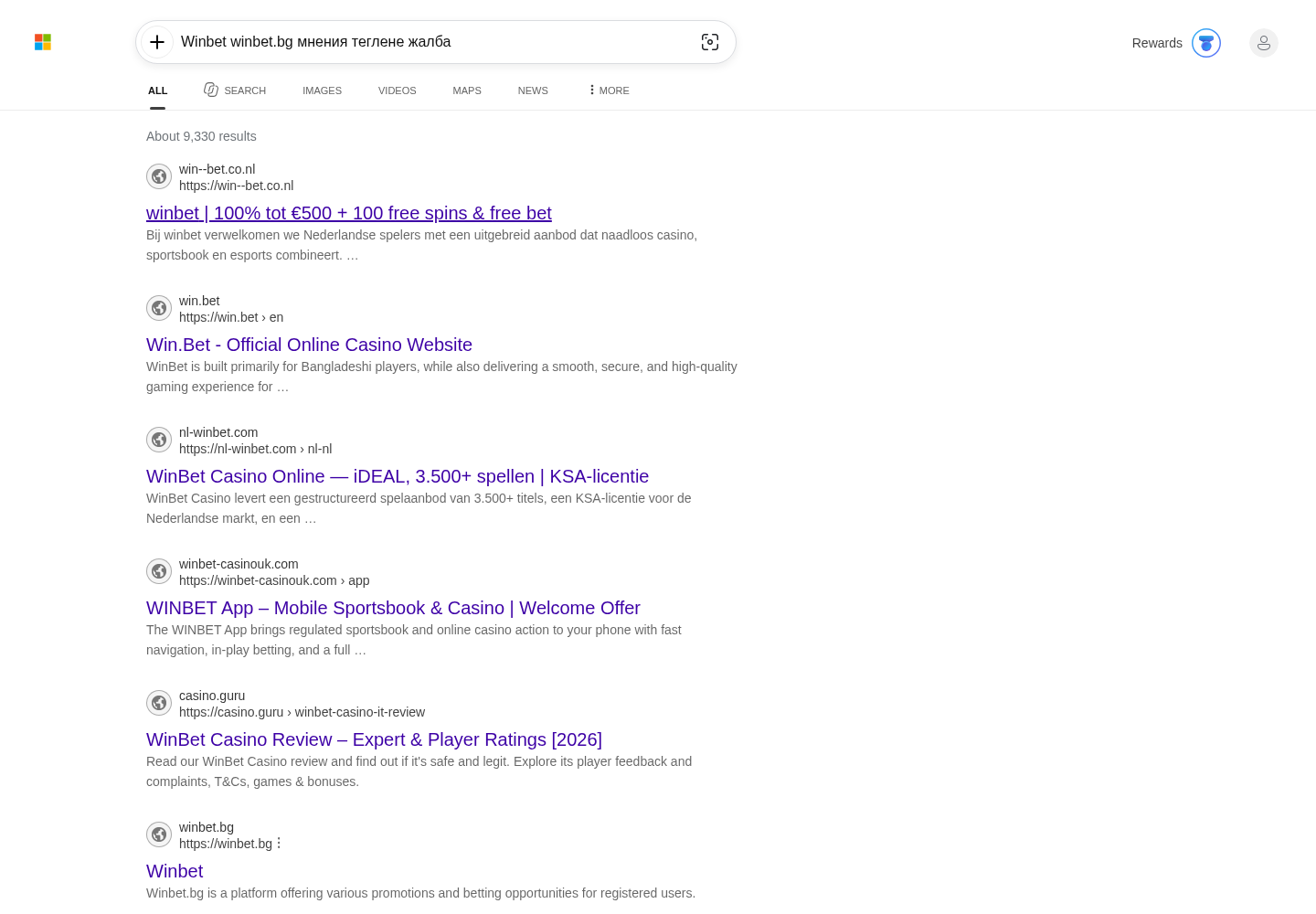Click site name 'winbet-casinouk.com'
The width and height of the screenshot is (1316, 914).
pyautogui.click(x=239, y=564)
